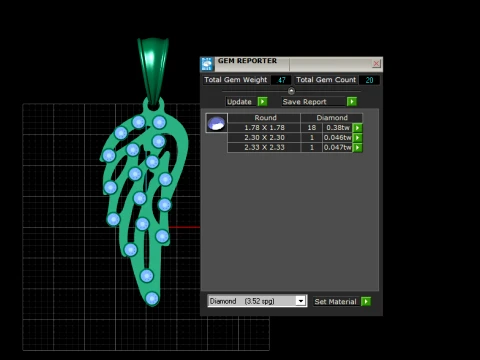Collapse the panel with the round arrow handle
480x360 pixels.
291,91
